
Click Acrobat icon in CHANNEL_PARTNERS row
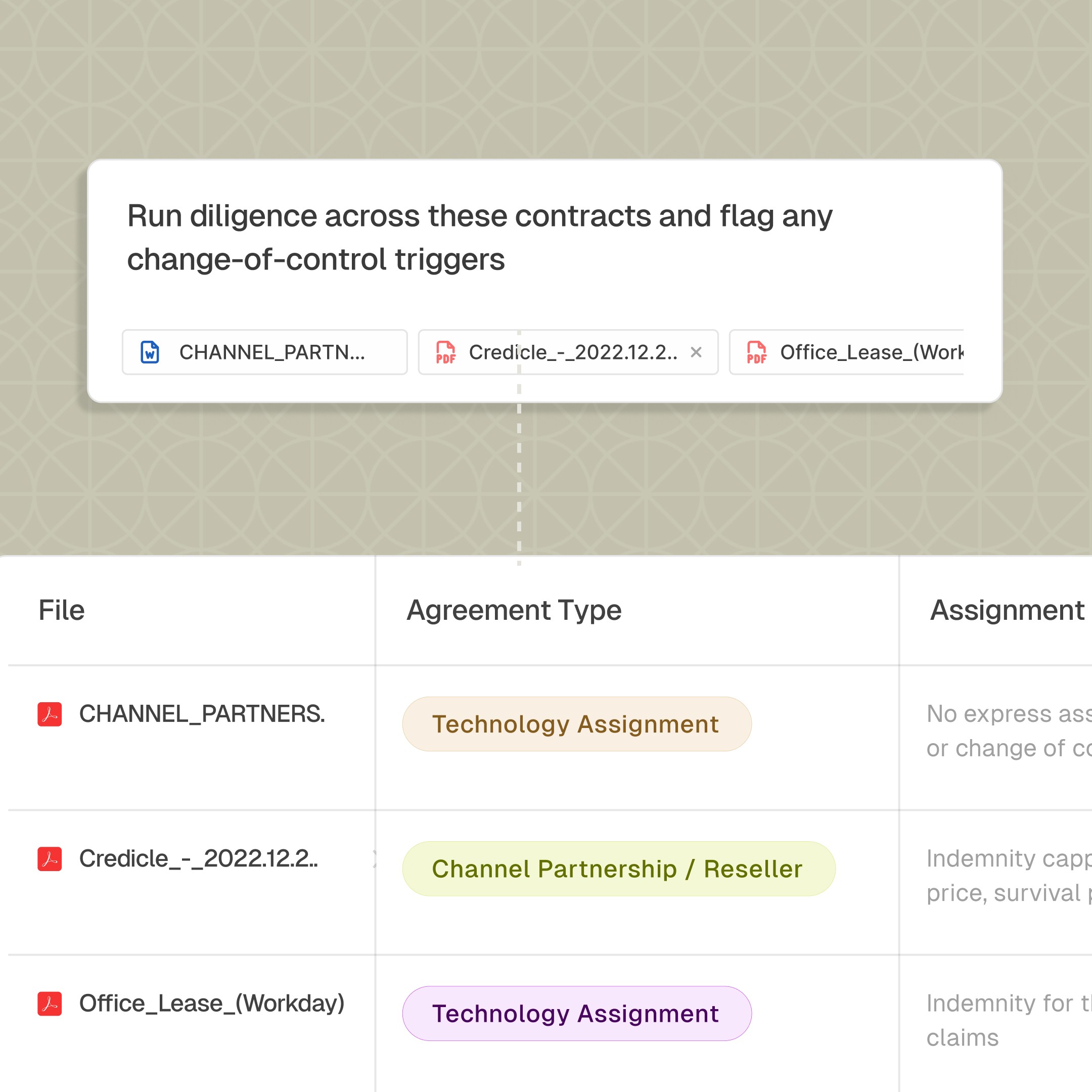[50, 714]
